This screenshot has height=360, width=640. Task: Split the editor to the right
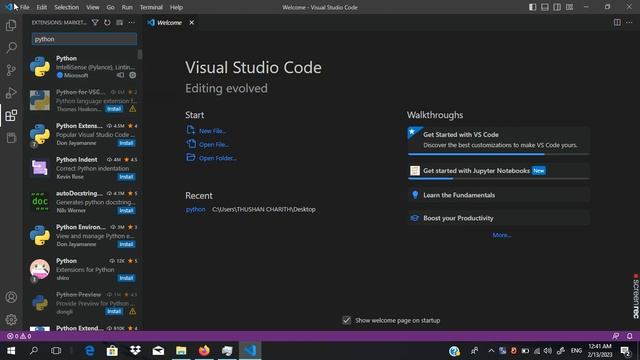point(617,22)
